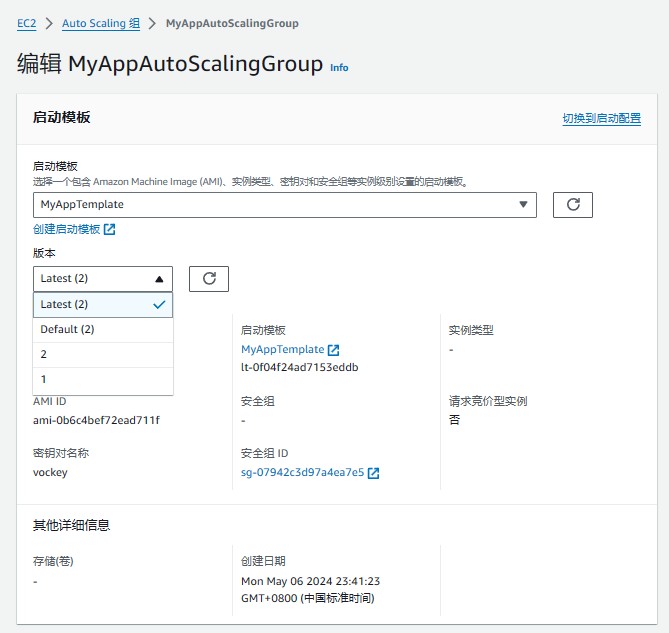669x633 pixels.
Task: Click the 其他详细信息 section heading
Action: pyautogui.click(x=72, y=525)
